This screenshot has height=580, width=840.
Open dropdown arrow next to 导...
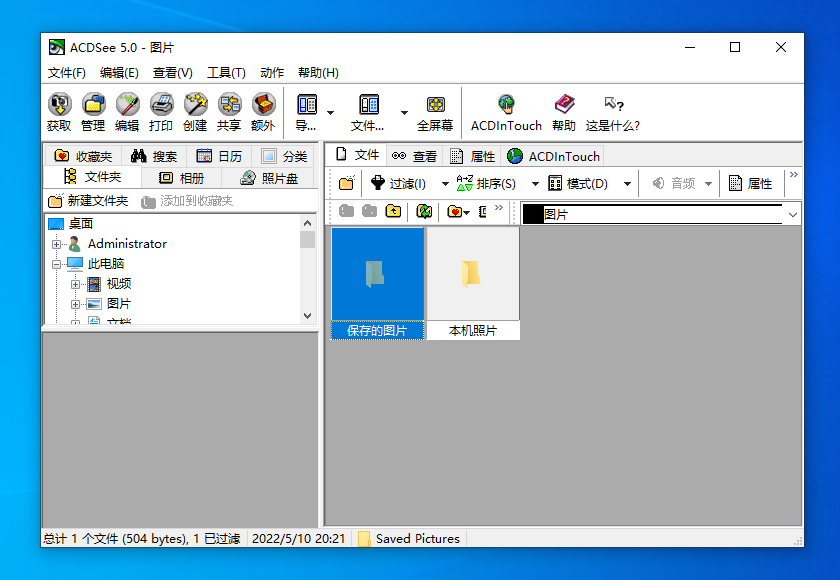tap(331, 112)
